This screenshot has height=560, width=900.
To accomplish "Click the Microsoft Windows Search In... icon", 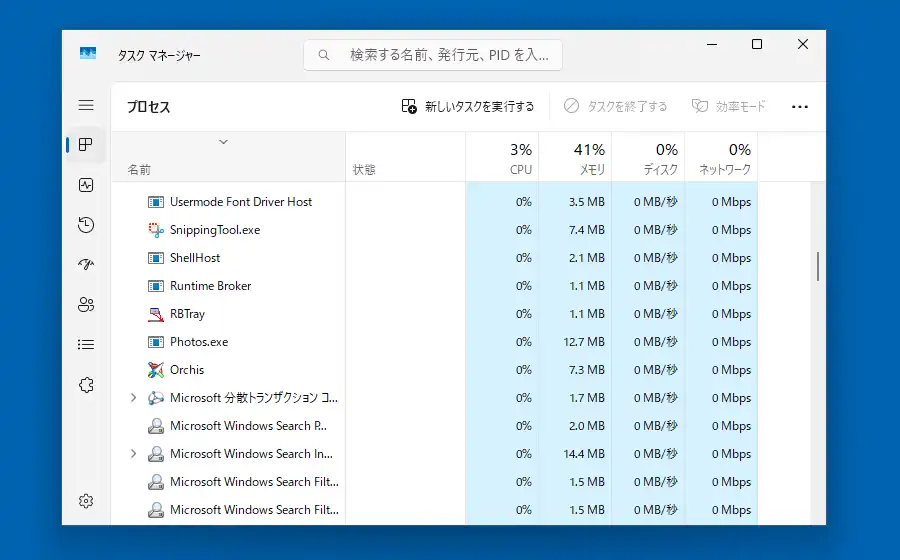I will [156, 454].
